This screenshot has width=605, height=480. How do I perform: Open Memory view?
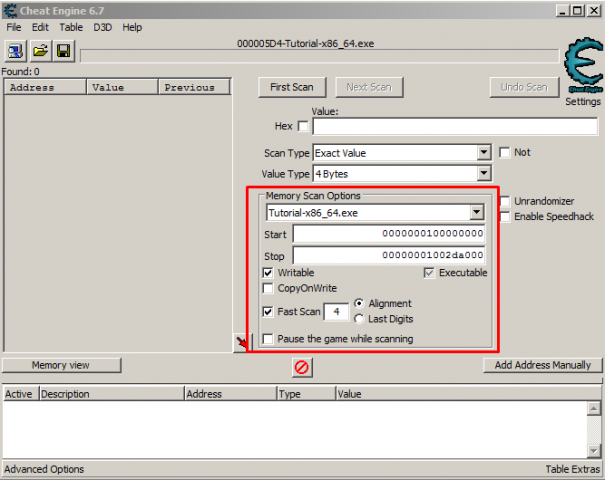point(61,366)
